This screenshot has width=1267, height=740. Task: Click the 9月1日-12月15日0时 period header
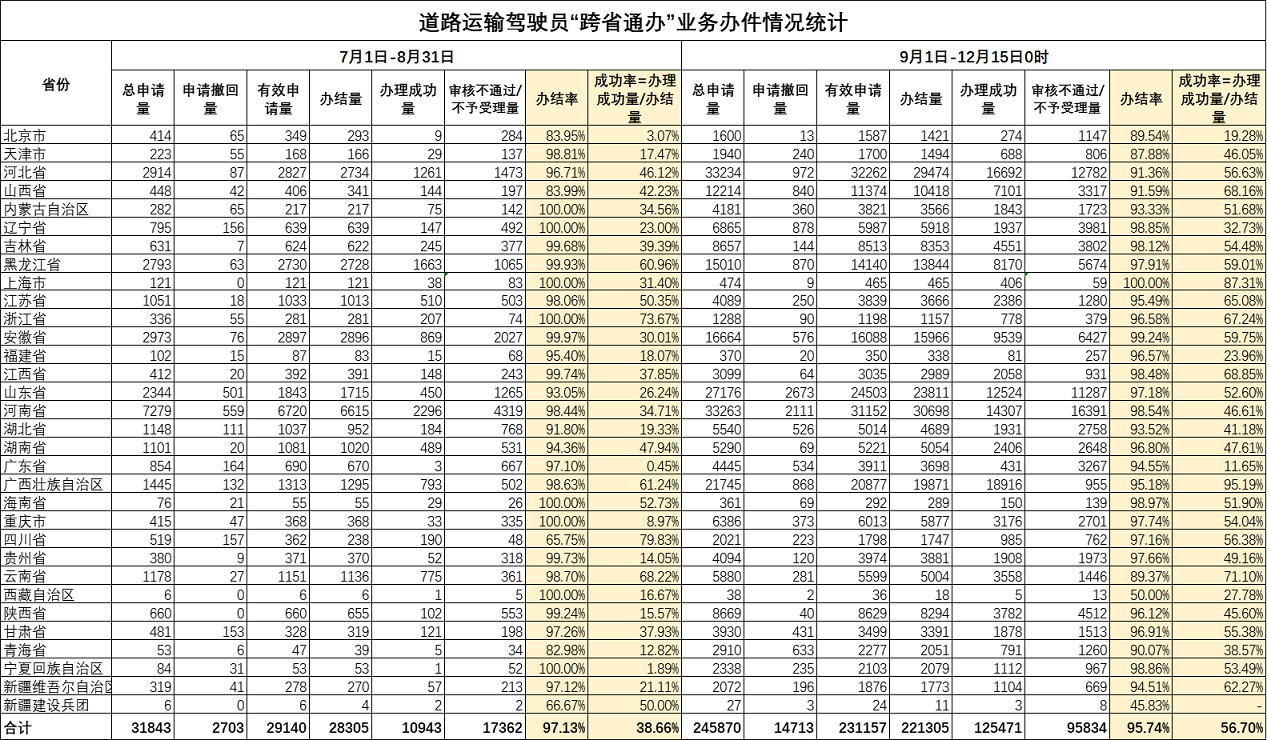click(973, 58)
